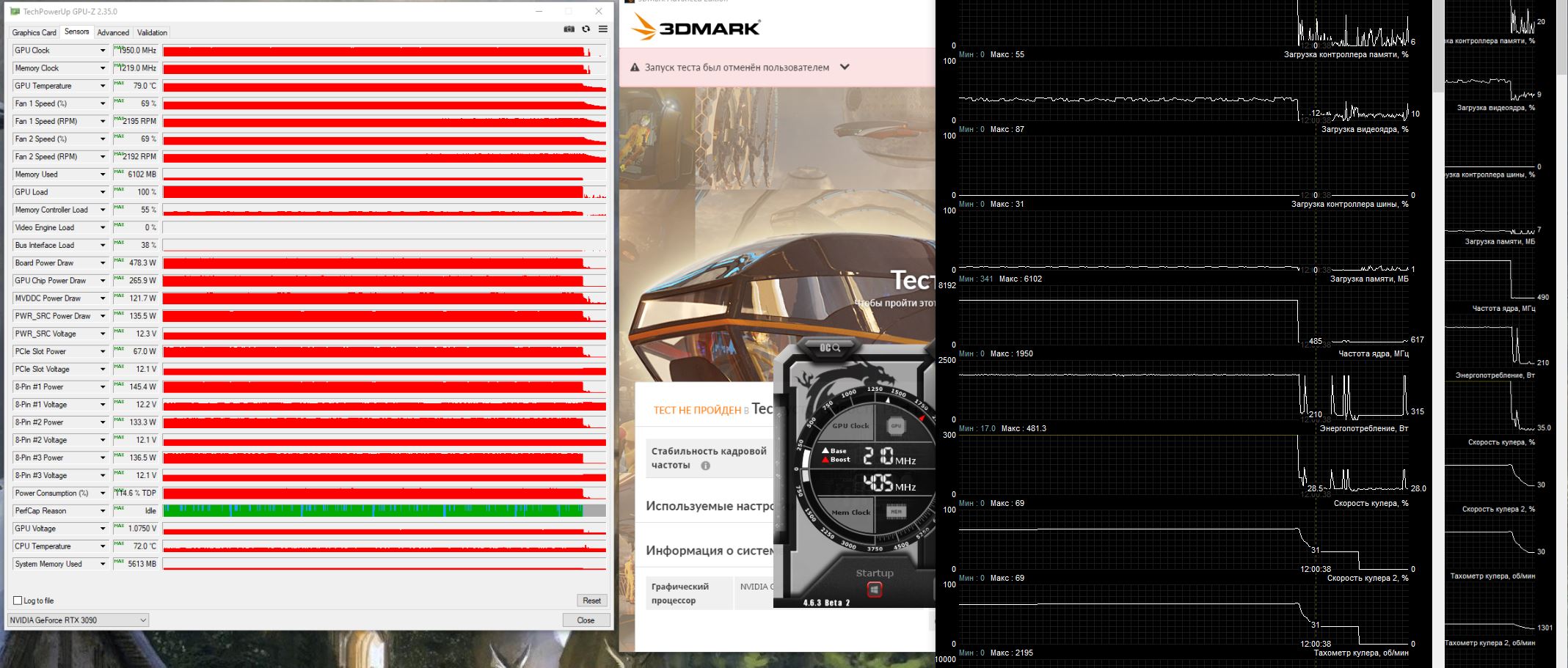
Task: Click the 'Макс : 481.3' power reading
Action: coord(1024,428)
